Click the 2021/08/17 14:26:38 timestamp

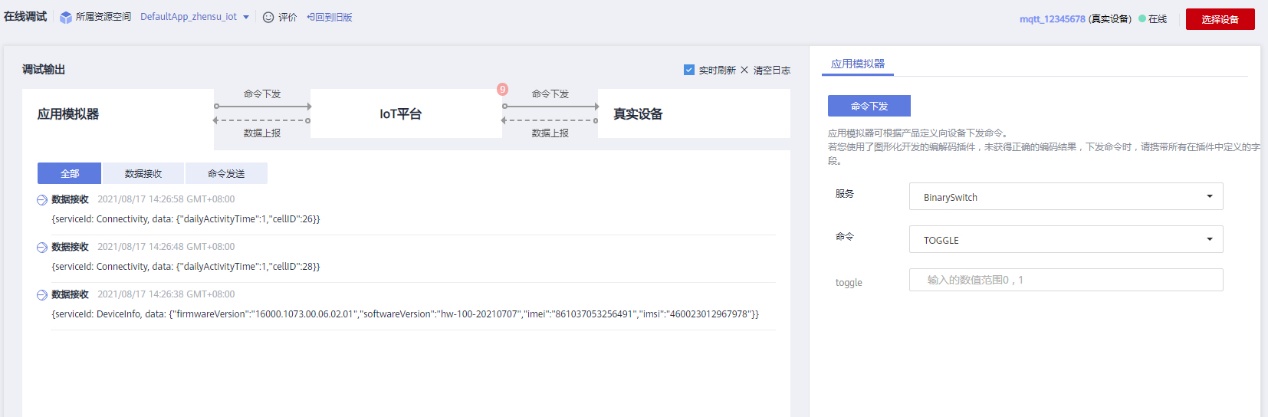pyautogui.click(x=166, y=295)
